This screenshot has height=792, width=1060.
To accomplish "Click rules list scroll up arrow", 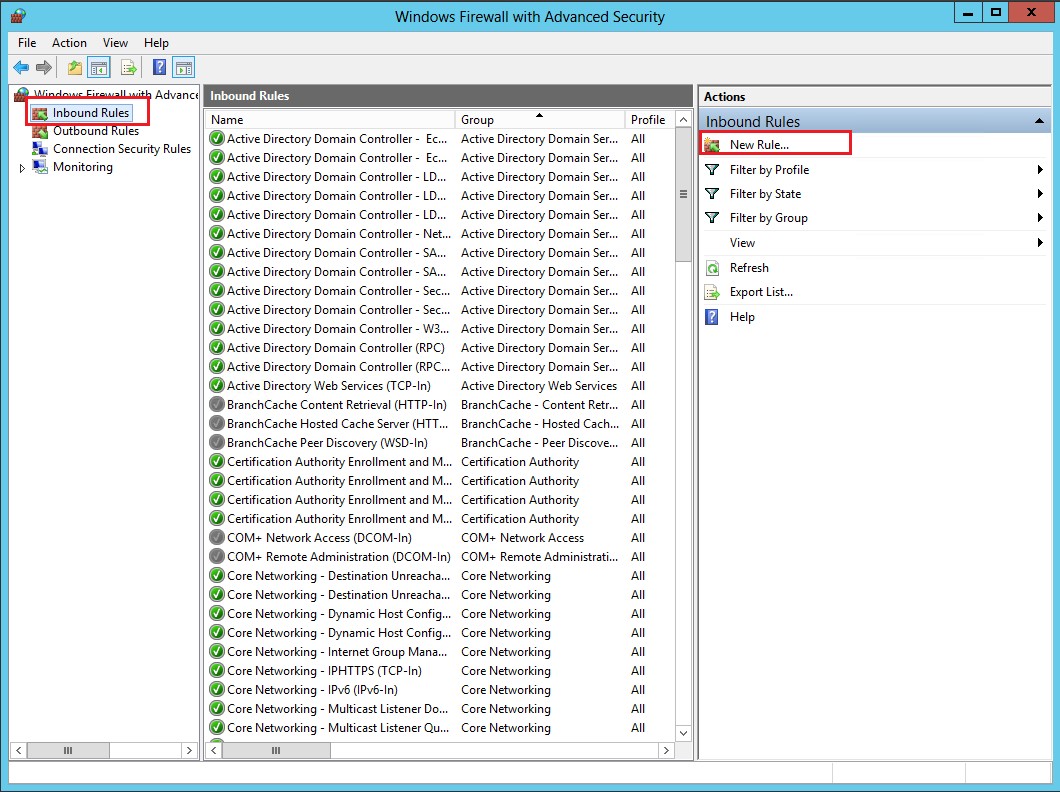I will pyautogui.click(x=683, y=120).
